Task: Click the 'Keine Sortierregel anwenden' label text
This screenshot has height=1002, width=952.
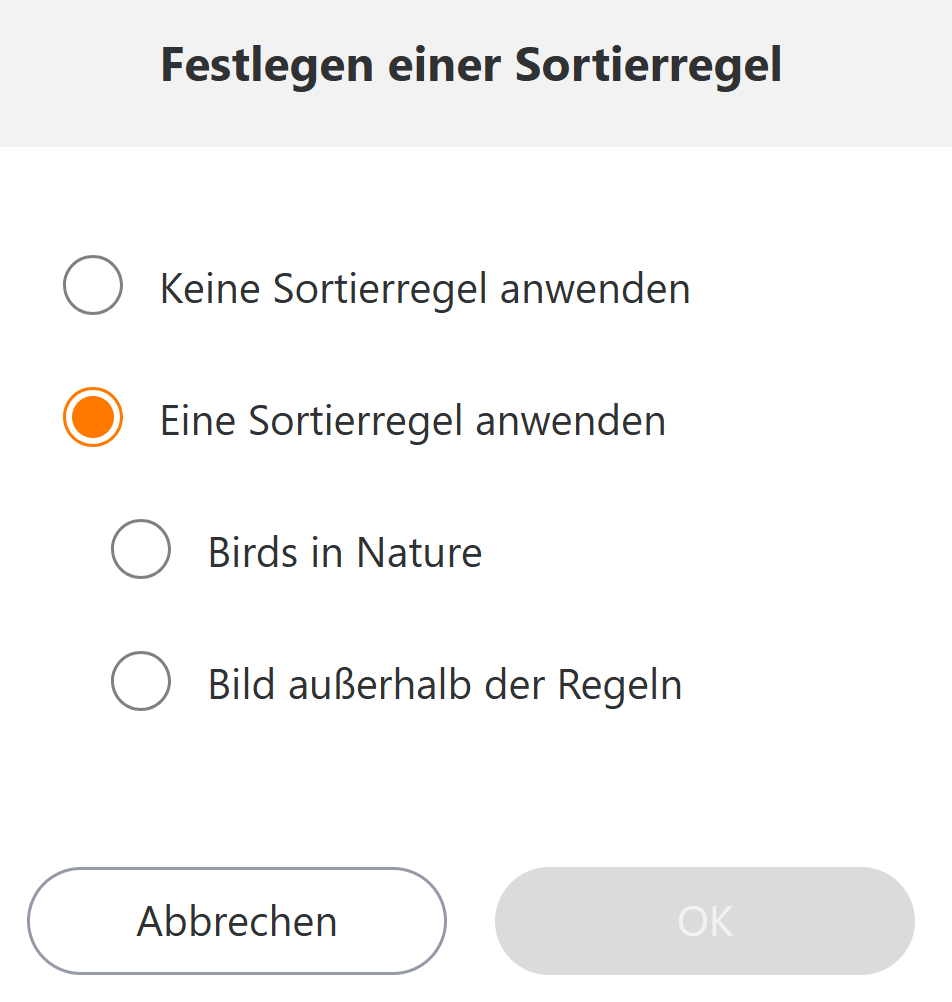Action: [424, 289]
